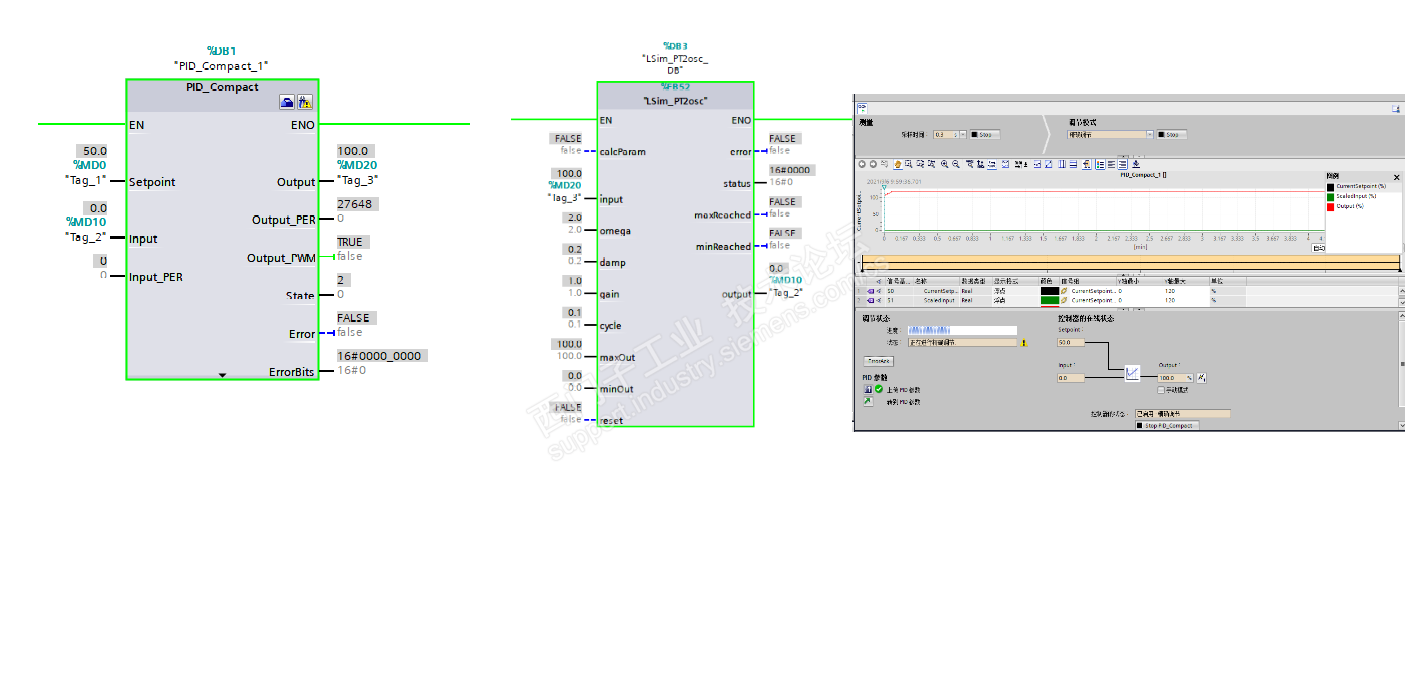Click the maxOut pin on LSim_PT2osc

point(617,357)
